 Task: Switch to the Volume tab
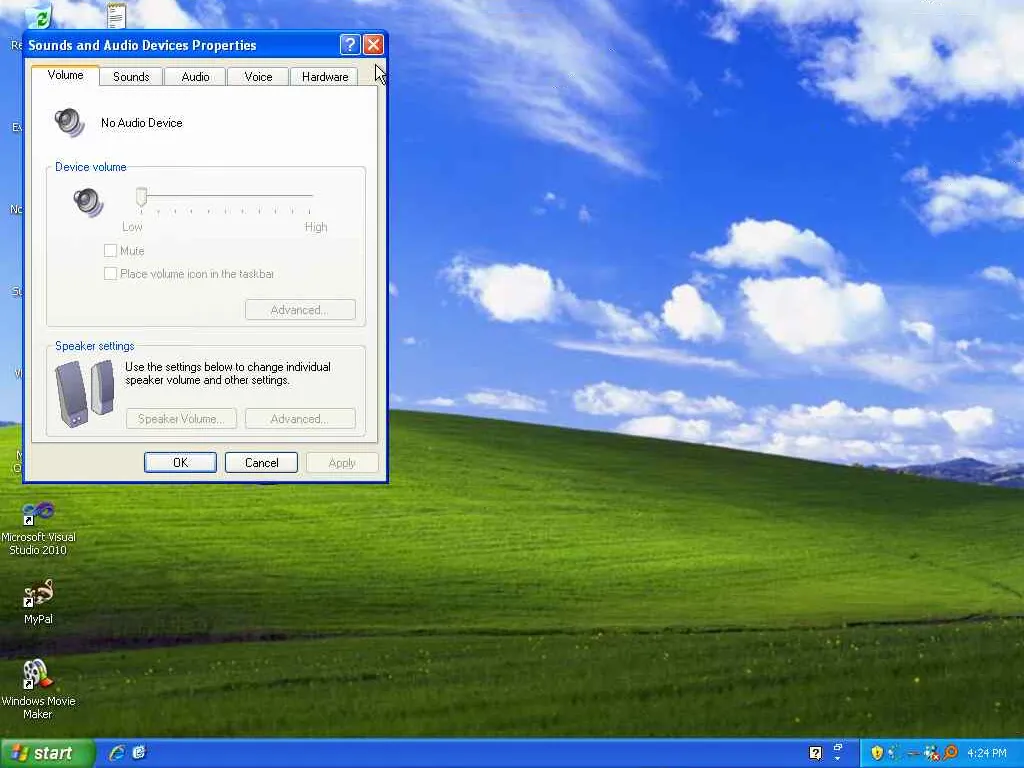click(65, 75)
